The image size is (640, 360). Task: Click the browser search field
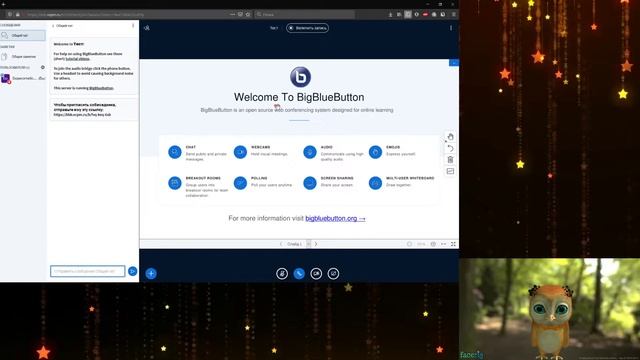(304, 14)
